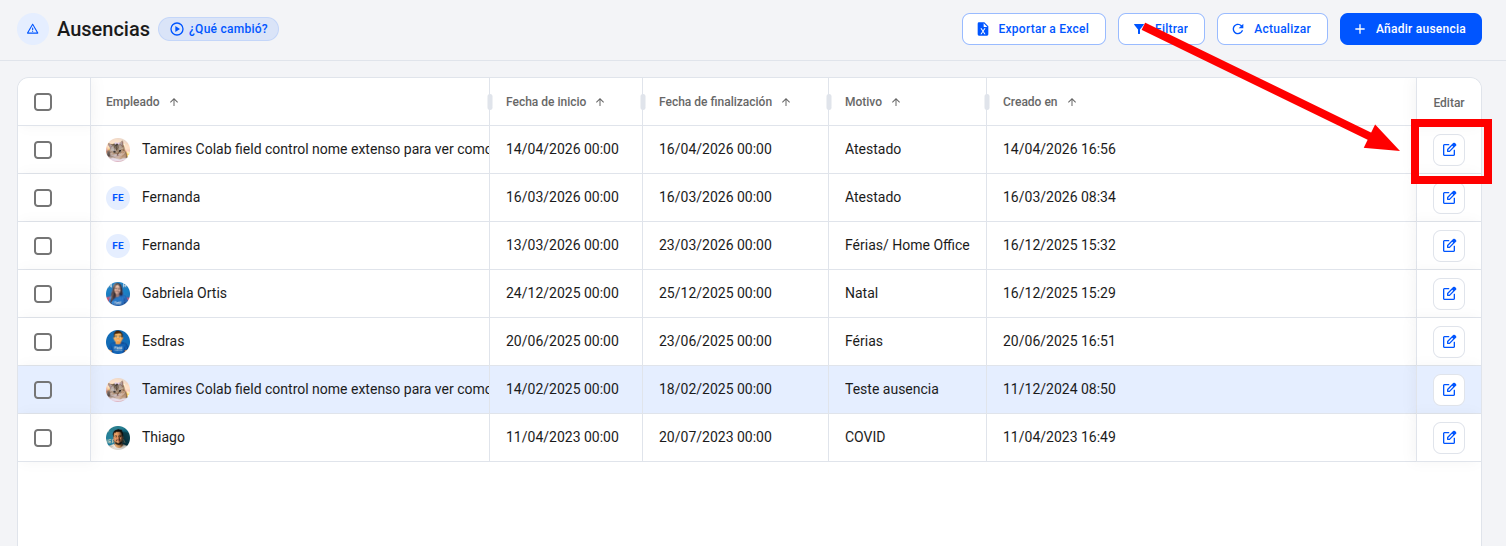
Task: Open edit icon for Fernanda's Atestado absence
Action: point(1449,198)
